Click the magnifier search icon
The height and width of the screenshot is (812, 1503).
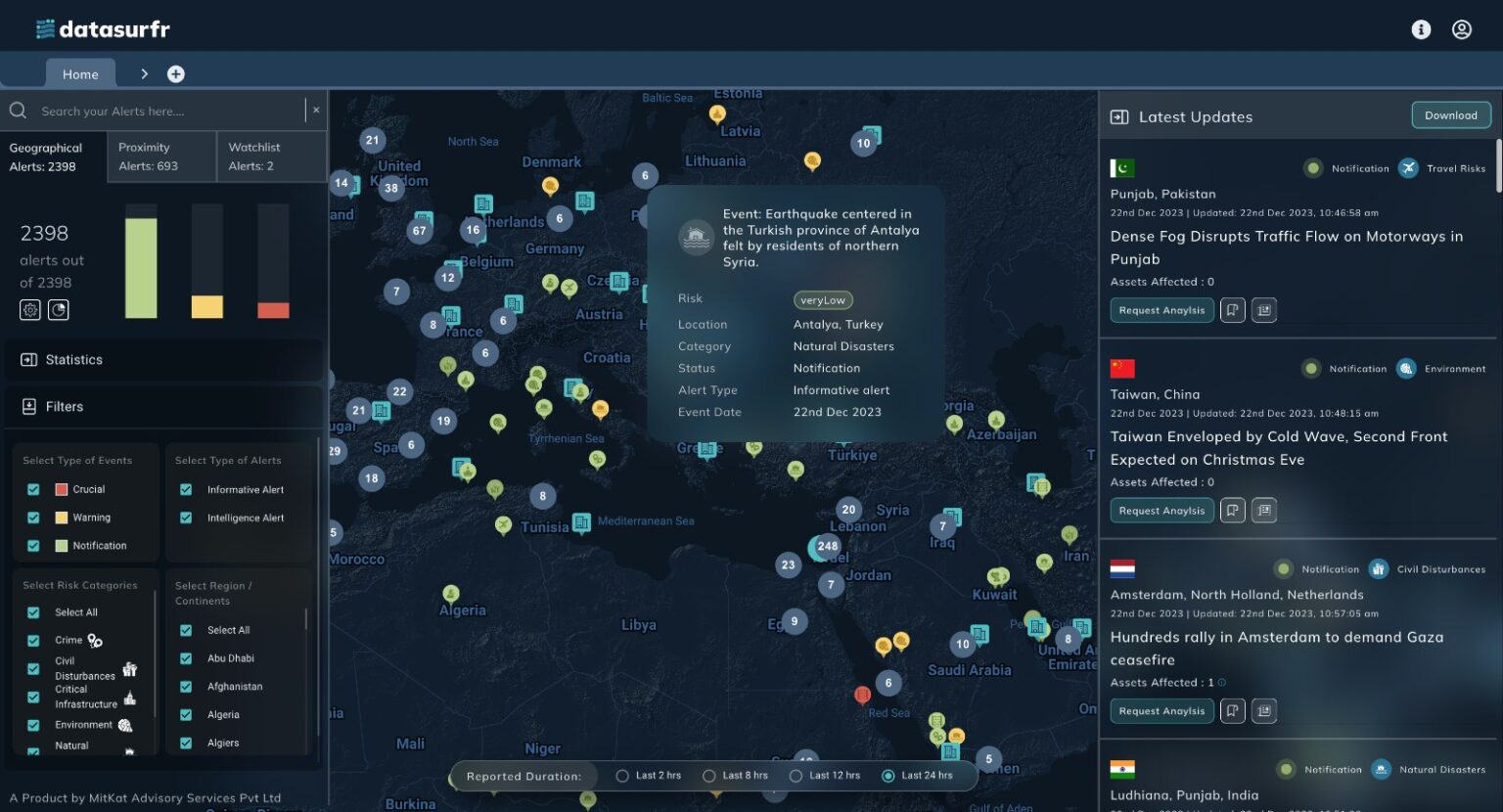18,111
